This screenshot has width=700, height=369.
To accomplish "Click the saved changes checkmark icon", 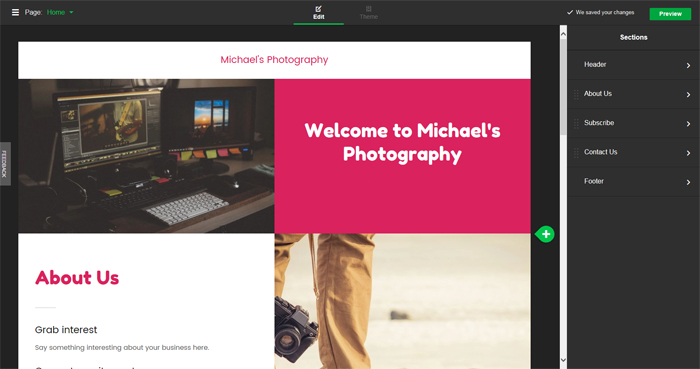I will (x=570, y=12).
